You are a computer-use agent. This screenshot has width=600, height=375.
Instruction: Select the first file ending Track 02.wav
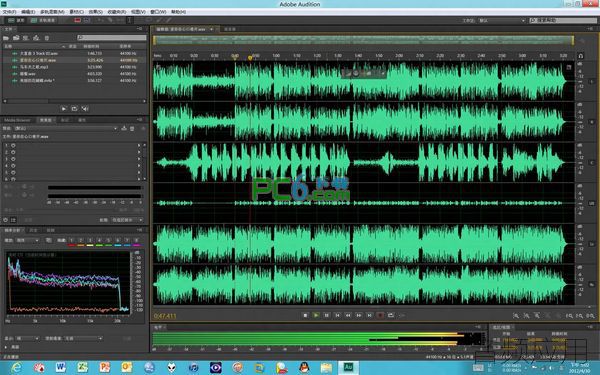(x=75, y=54)
